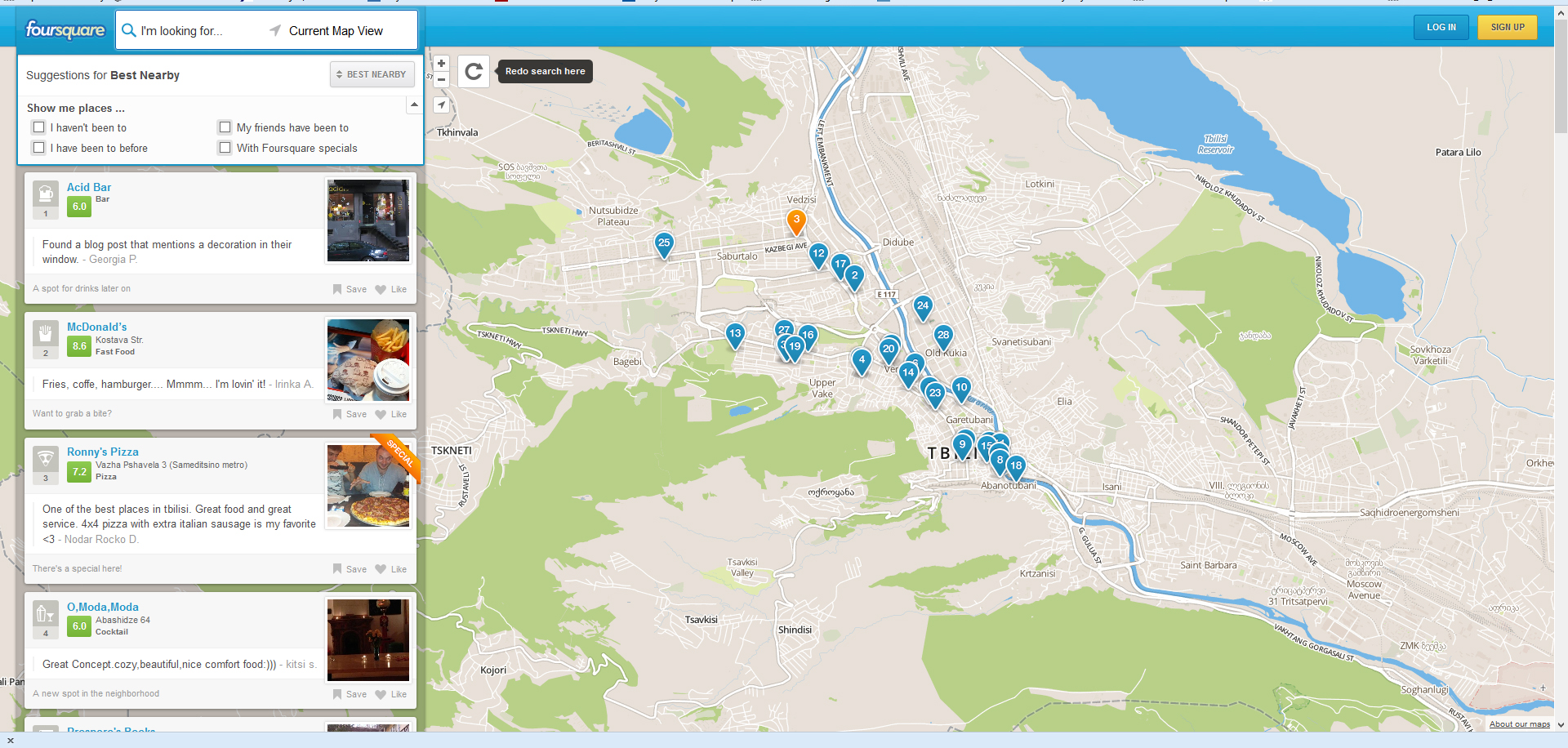1568x748 pixels.
Task: Open the O,Moda,Moda photo thumbnail
Action: point(368,640)
